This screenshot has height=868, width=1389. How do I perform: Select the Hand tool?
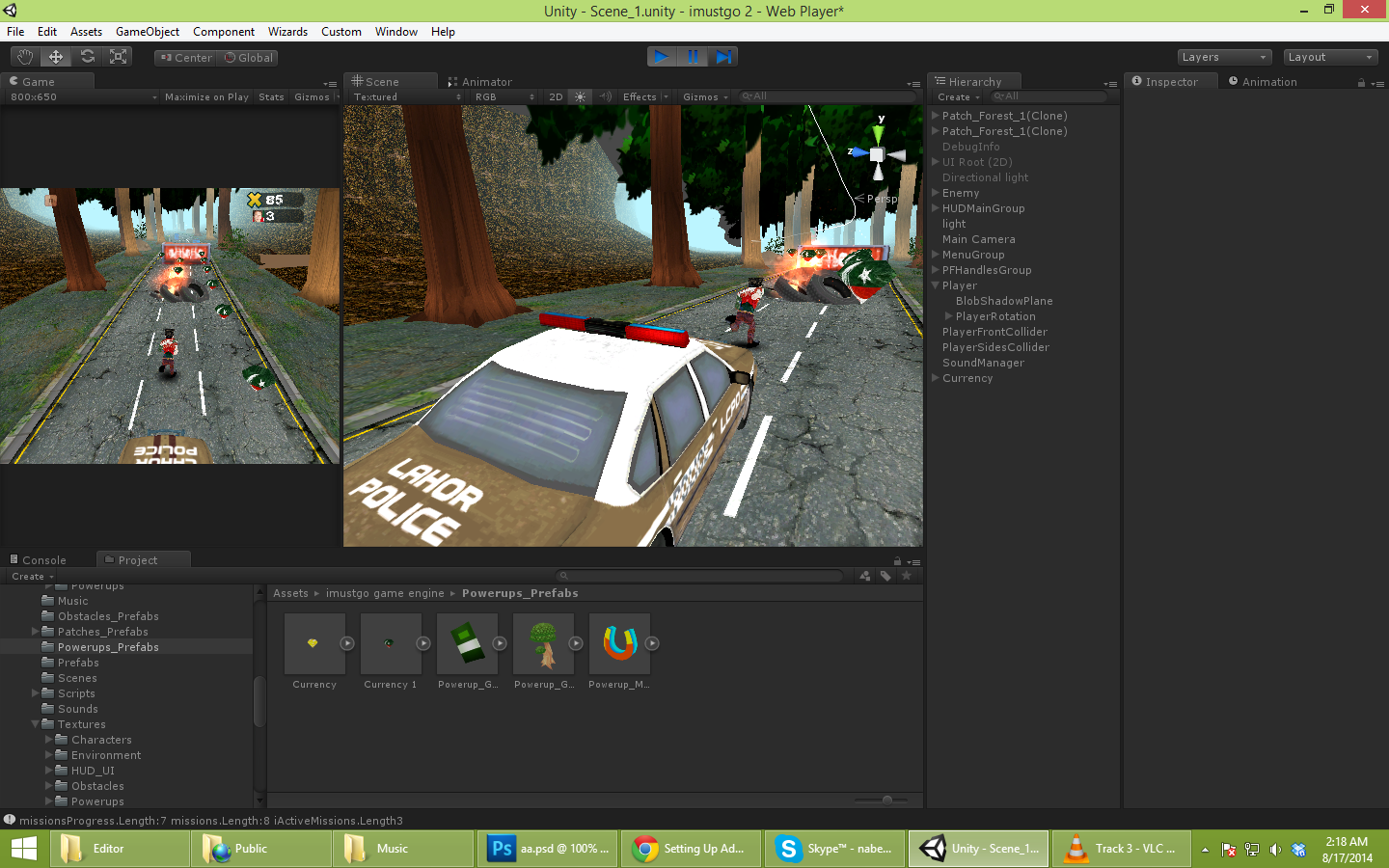point(25,57)
